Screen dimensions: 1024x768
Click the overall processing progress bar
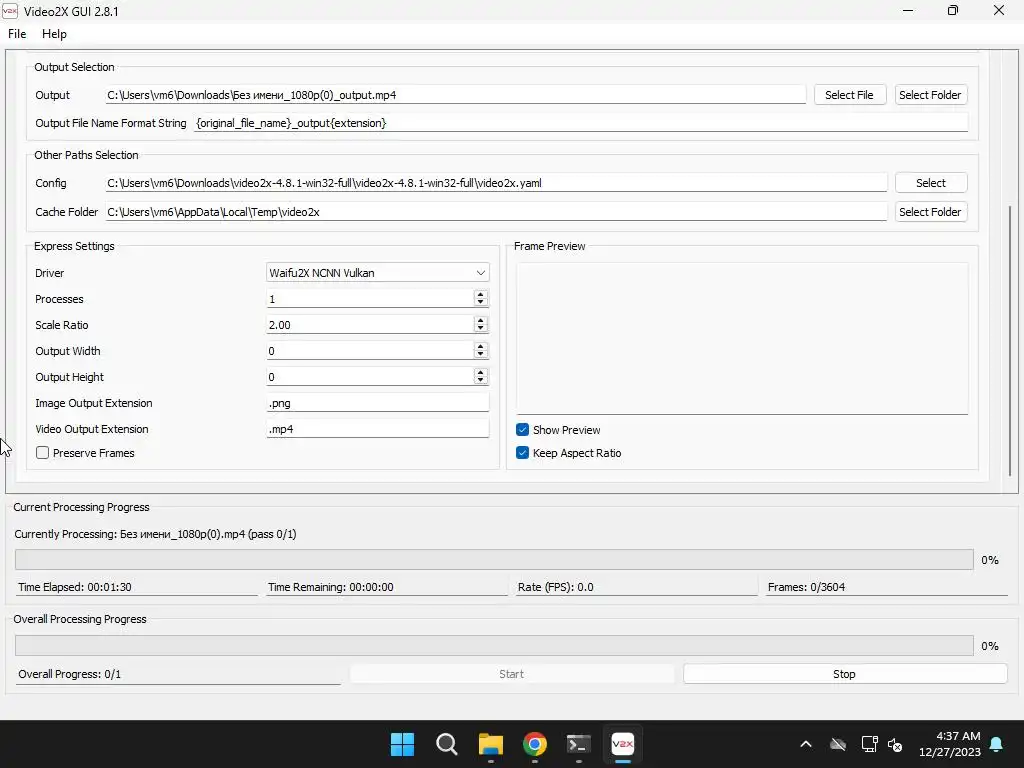(x=494, y=646)
